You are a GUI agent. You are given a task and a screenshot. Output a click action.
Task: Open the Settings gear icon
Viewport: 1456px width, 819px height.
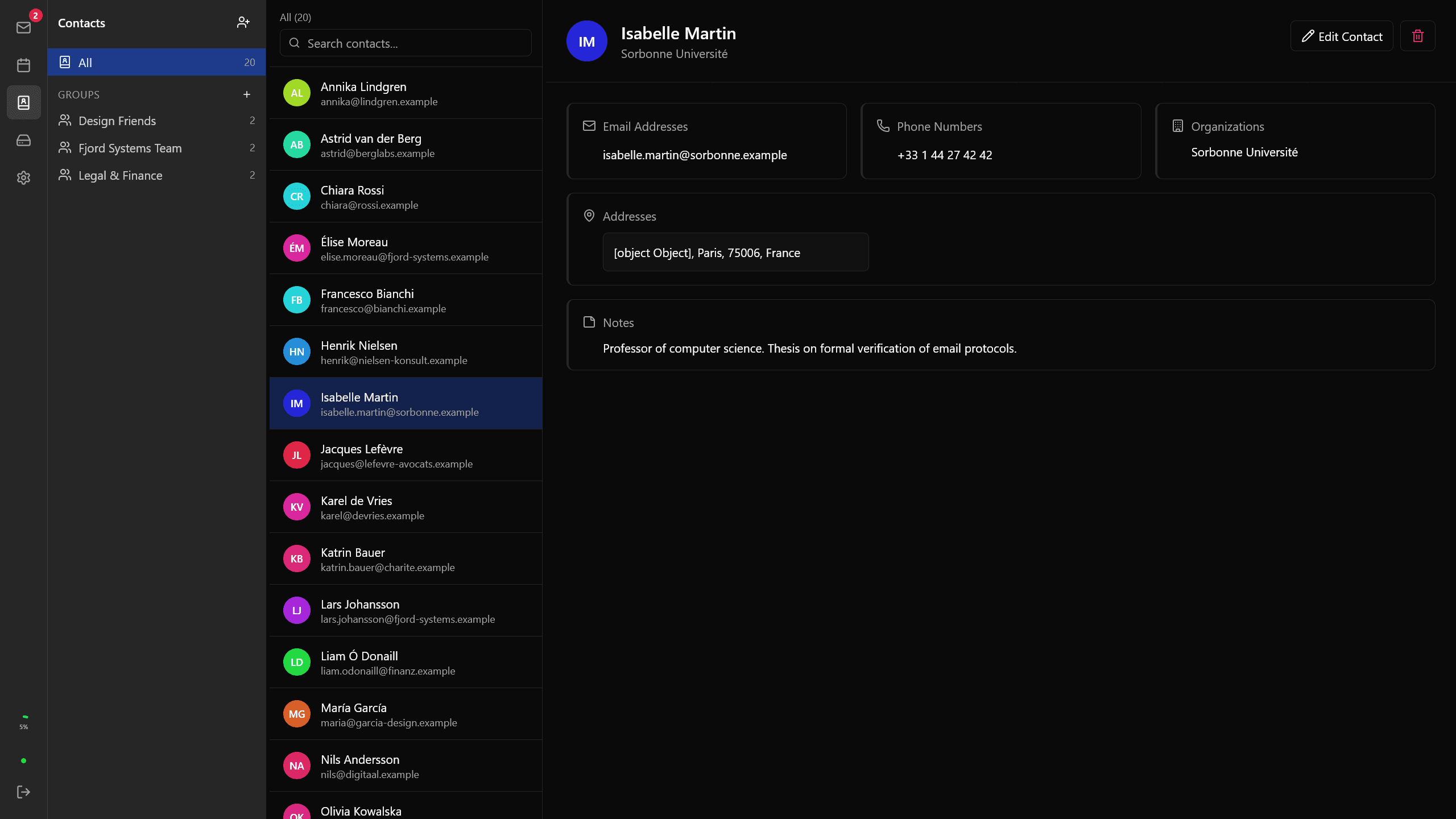point(23,177)
